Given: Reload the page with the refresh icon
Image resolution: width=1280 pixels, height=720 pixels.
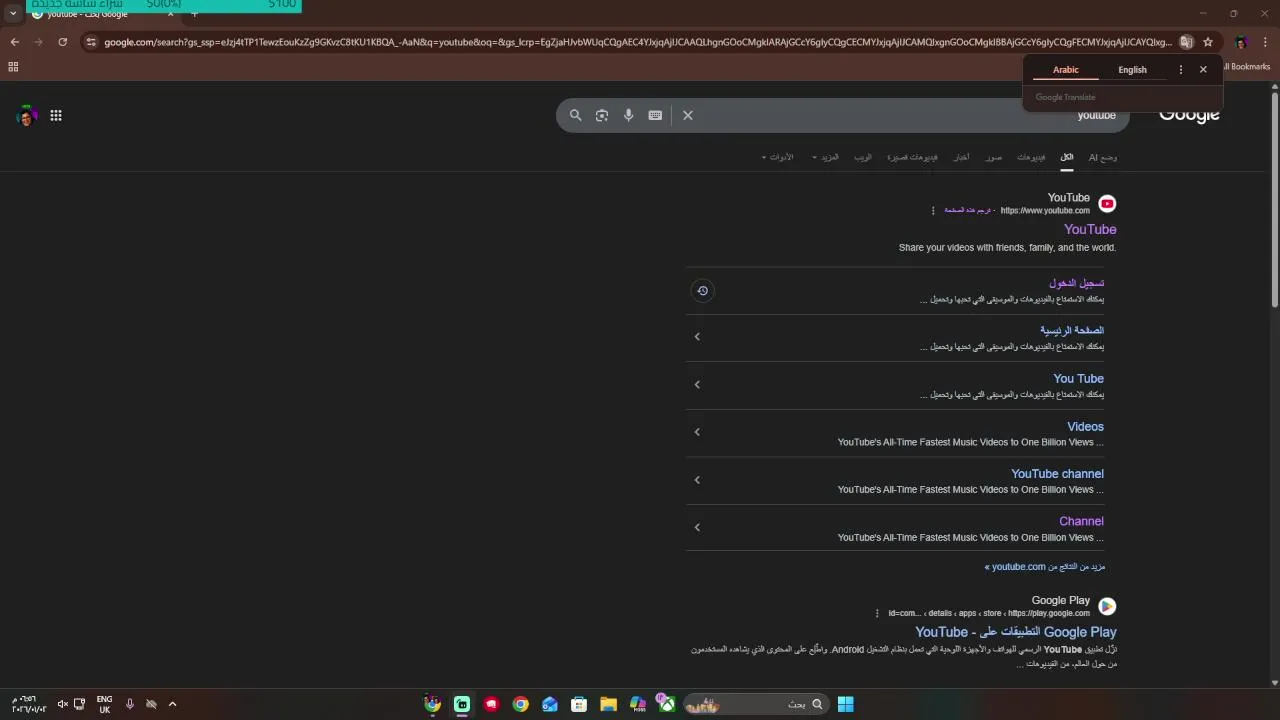Looking at the screenshot, I should click(62, 42).
